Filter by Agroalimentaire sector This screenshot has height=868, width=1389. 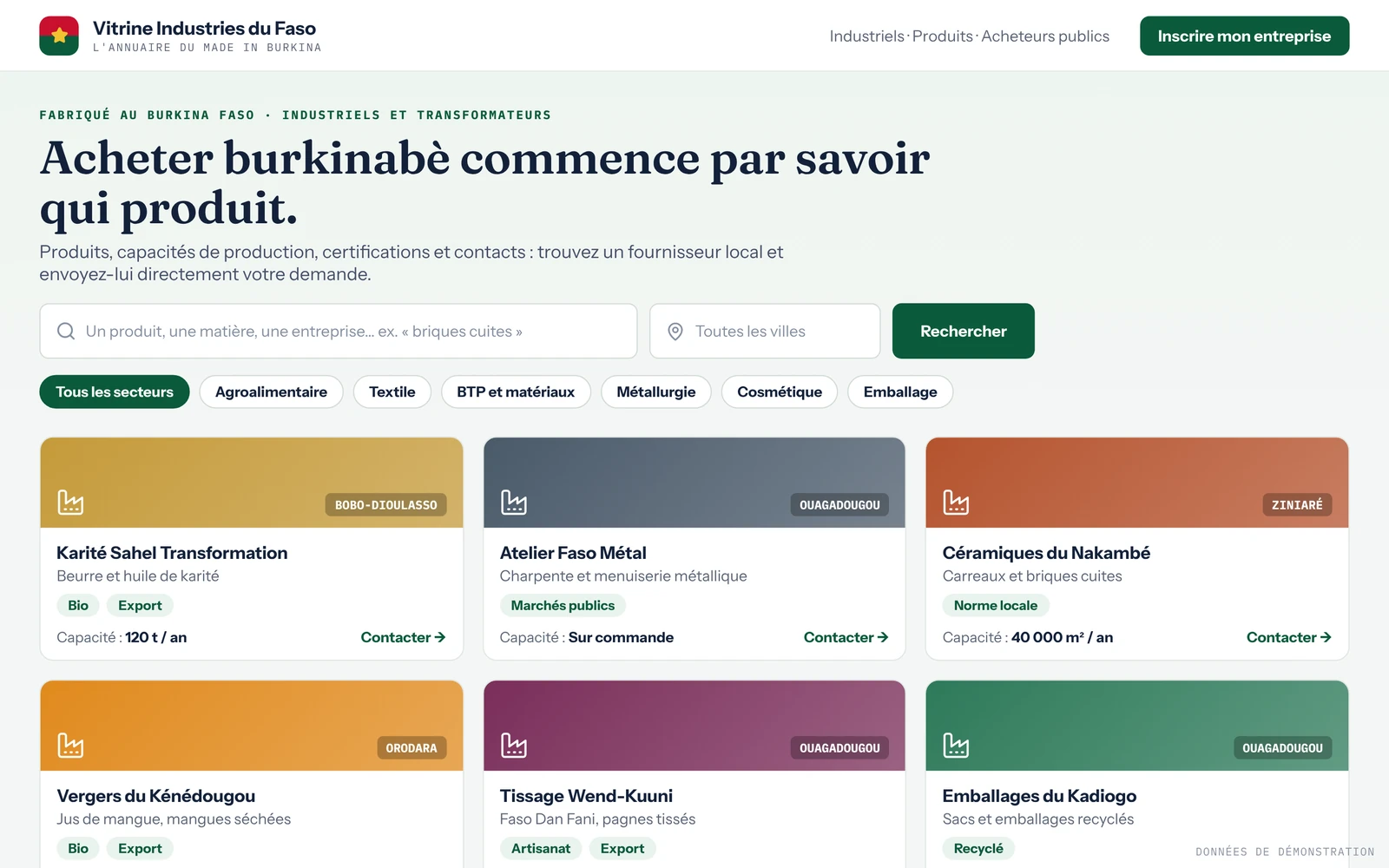(x=271, y=391)
